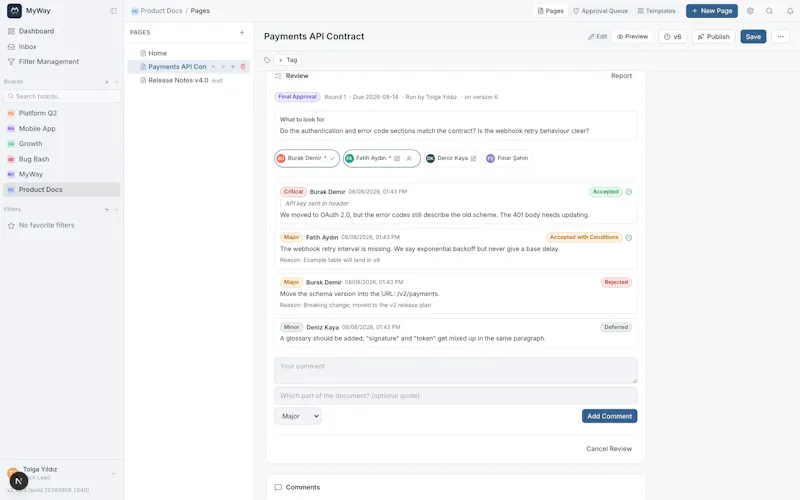Open notifications via the bell icon

tap(790, 11)
